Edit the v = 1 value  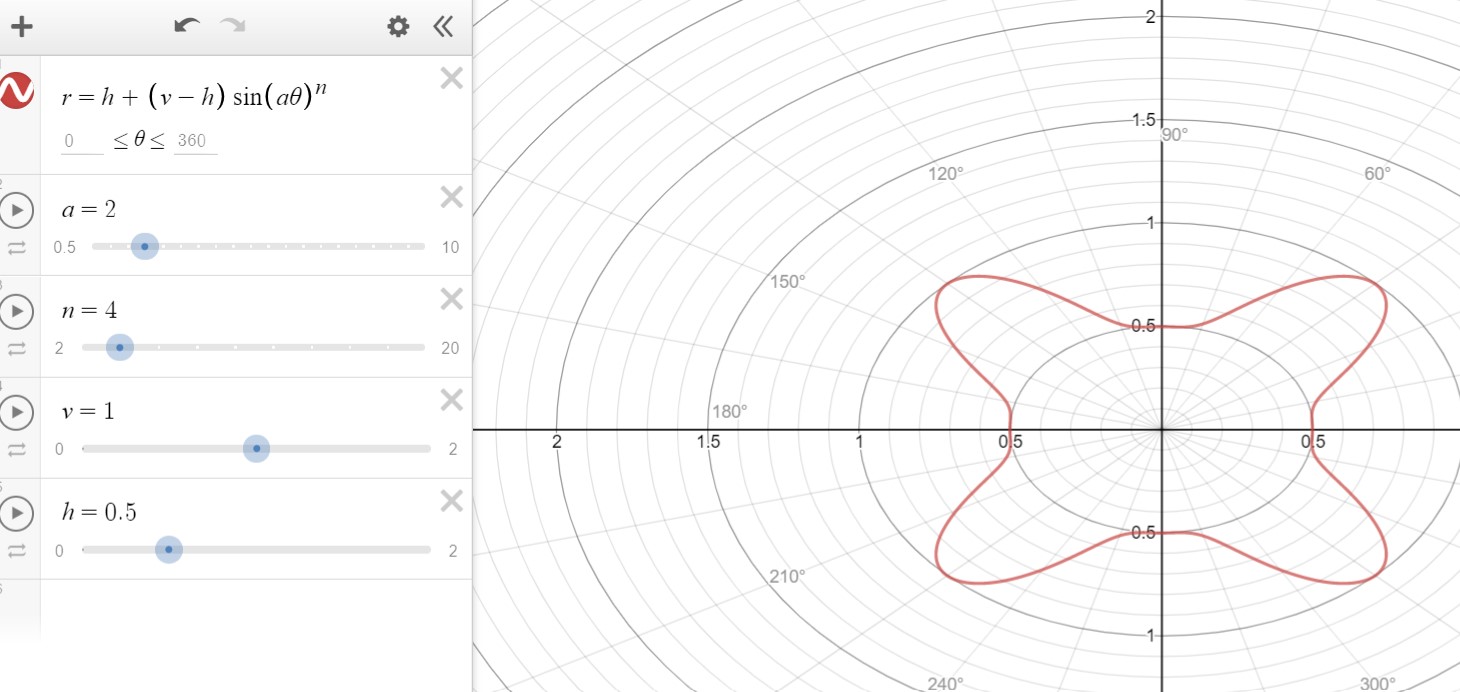coord(88,411)
